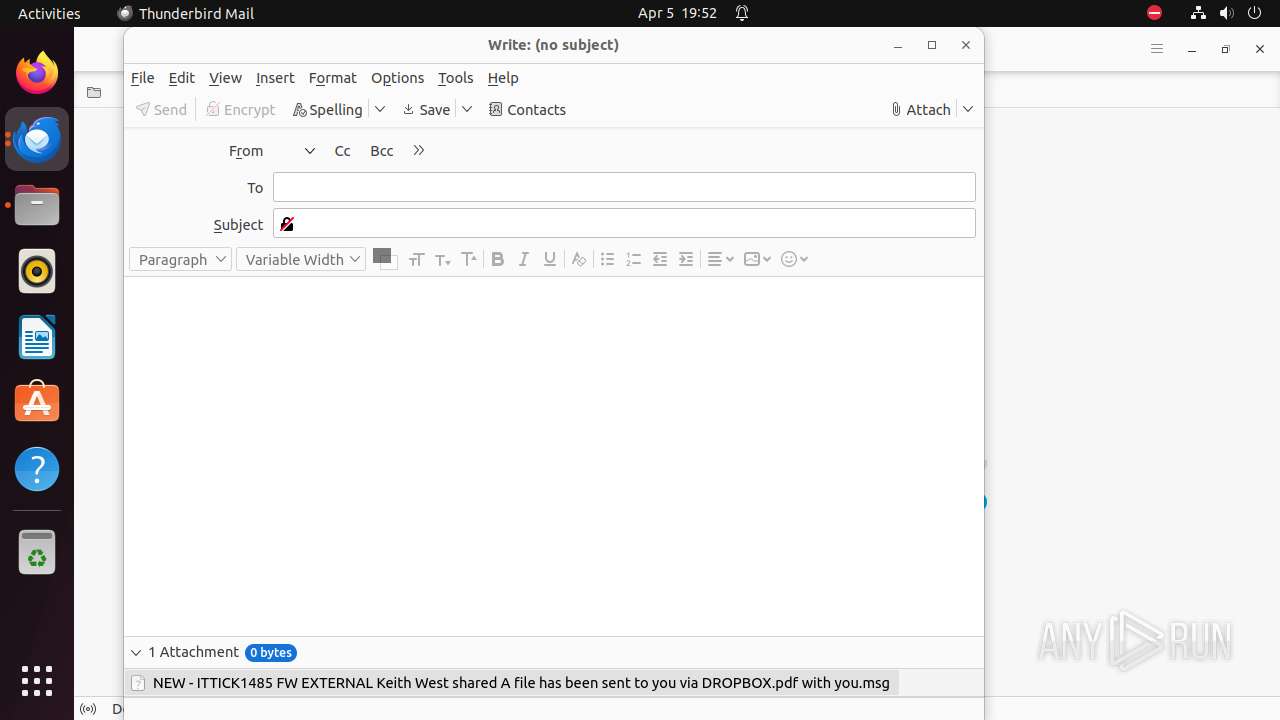
Task: Toggle italic formatting
Action: click(523, 259)
